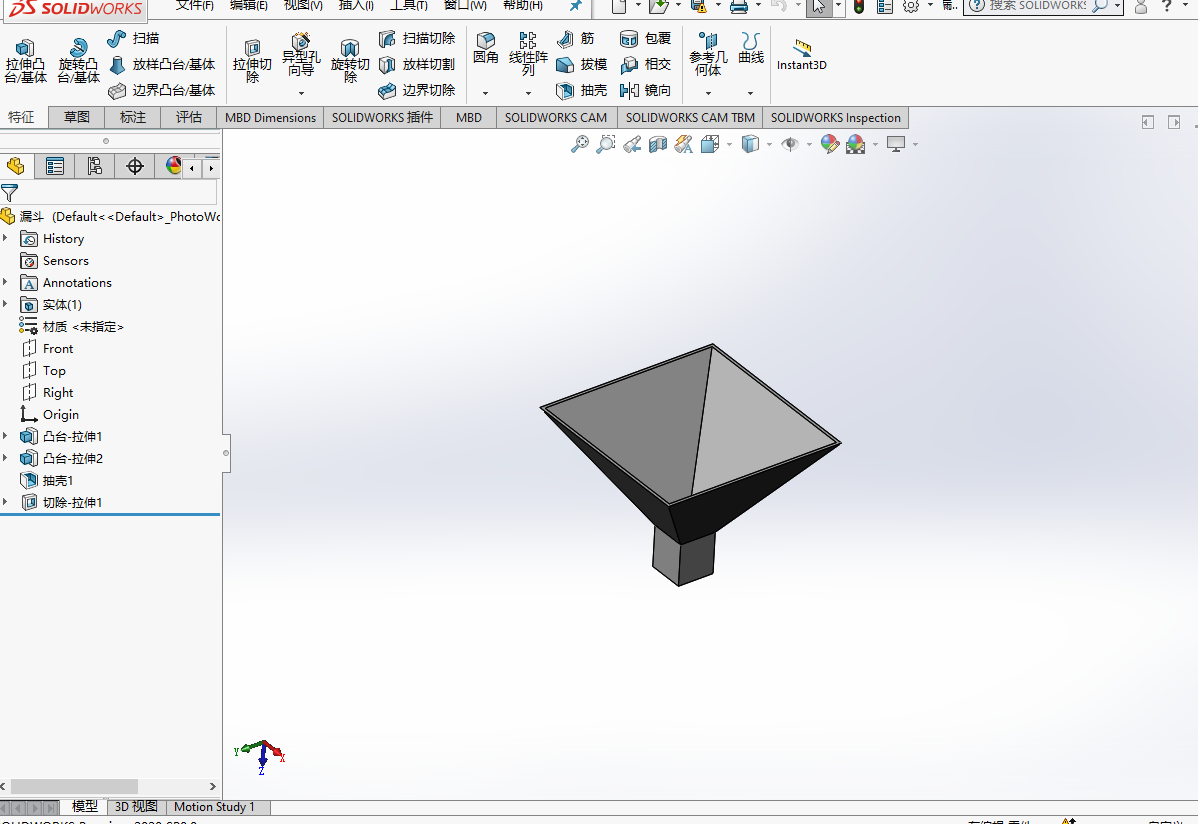Viewport: 1198px width, 824px height.
Task: Open the PropertyManager tab
Action: (55, 166)
